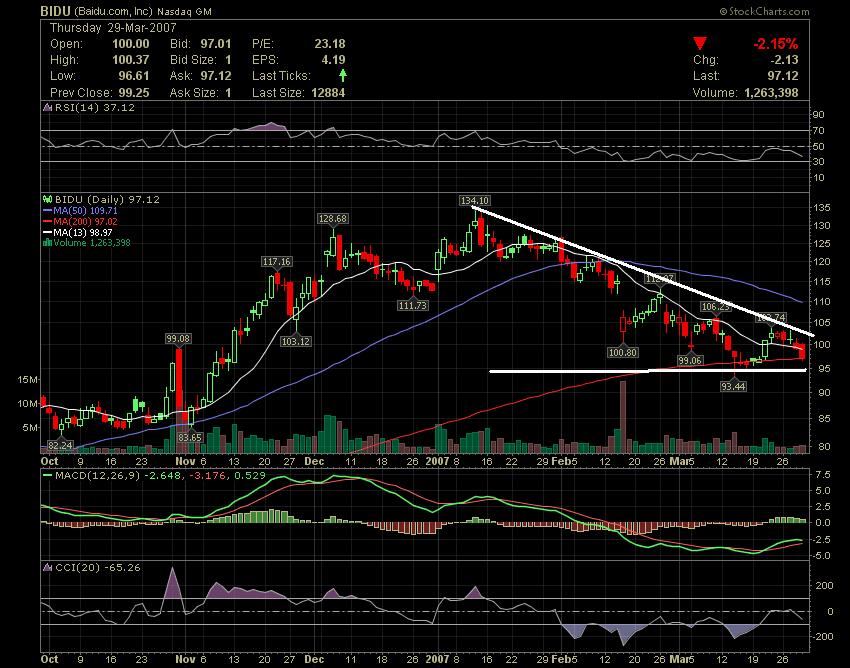The width and height of the screenshot is (850, 668).
Task: Click the '82.24' low price label
Action: click(x=60, y=445)
